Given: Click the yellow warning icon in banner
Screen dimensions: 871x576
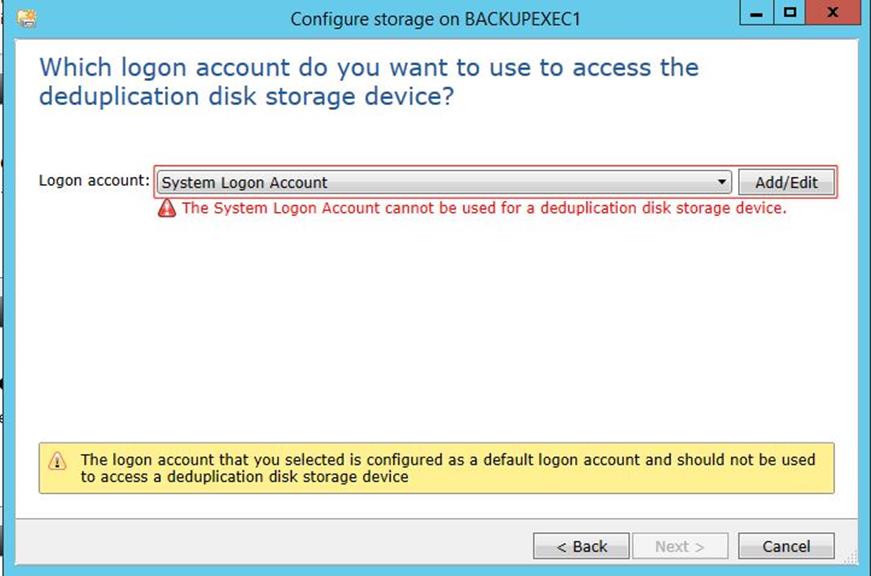Looking at the screenshot, I should coord(57,461).
